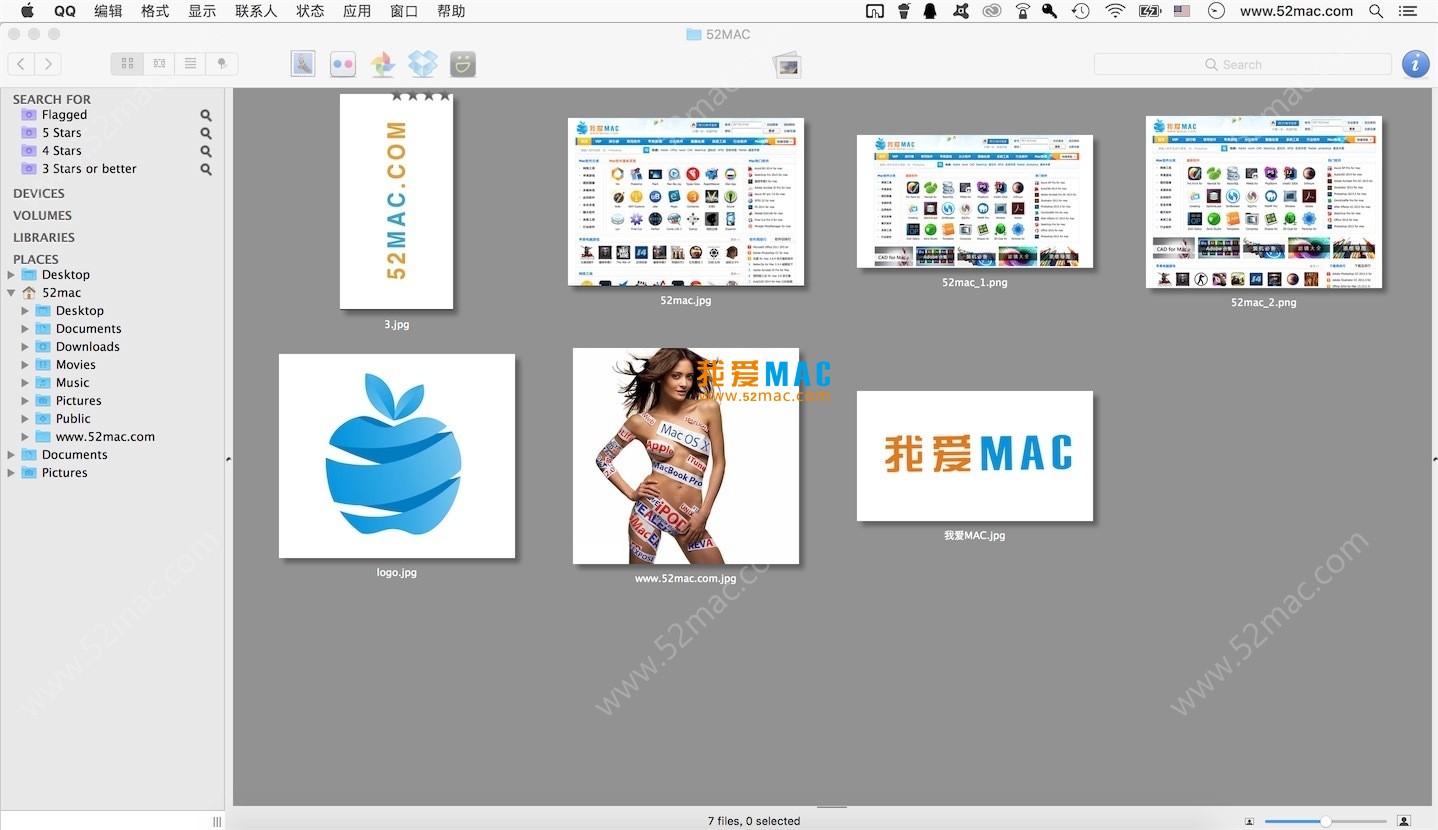Click the DEVICES section header

click(x=38, y=193)
